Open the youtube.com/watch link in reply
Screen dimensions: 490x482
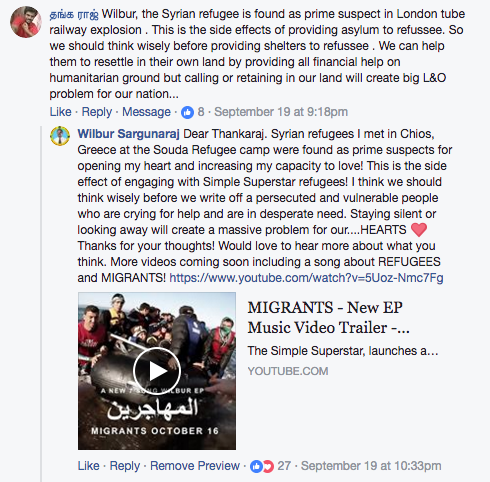(x=306, y=278)
